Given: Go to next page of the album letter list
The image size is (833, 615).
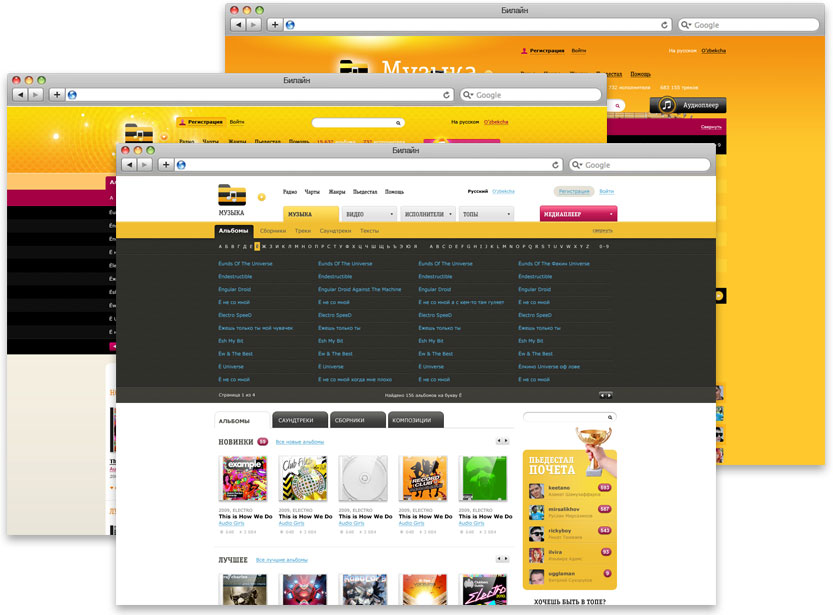Looking at the screenshot, I should pyautogui.click(x=609, y=395).
